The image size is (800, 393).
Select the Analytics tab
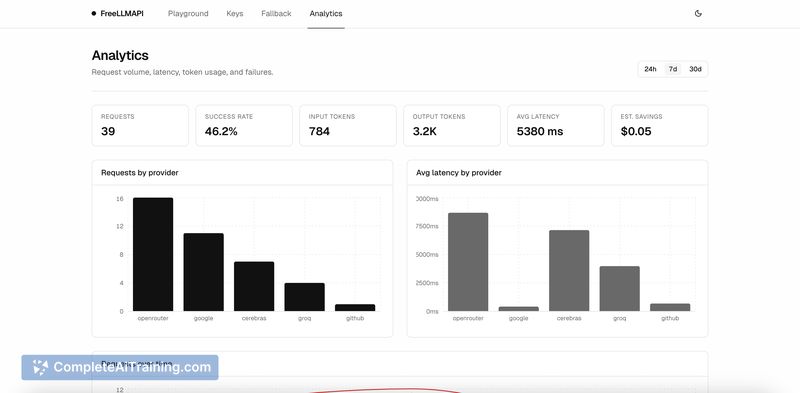click(x=326, y=14)
